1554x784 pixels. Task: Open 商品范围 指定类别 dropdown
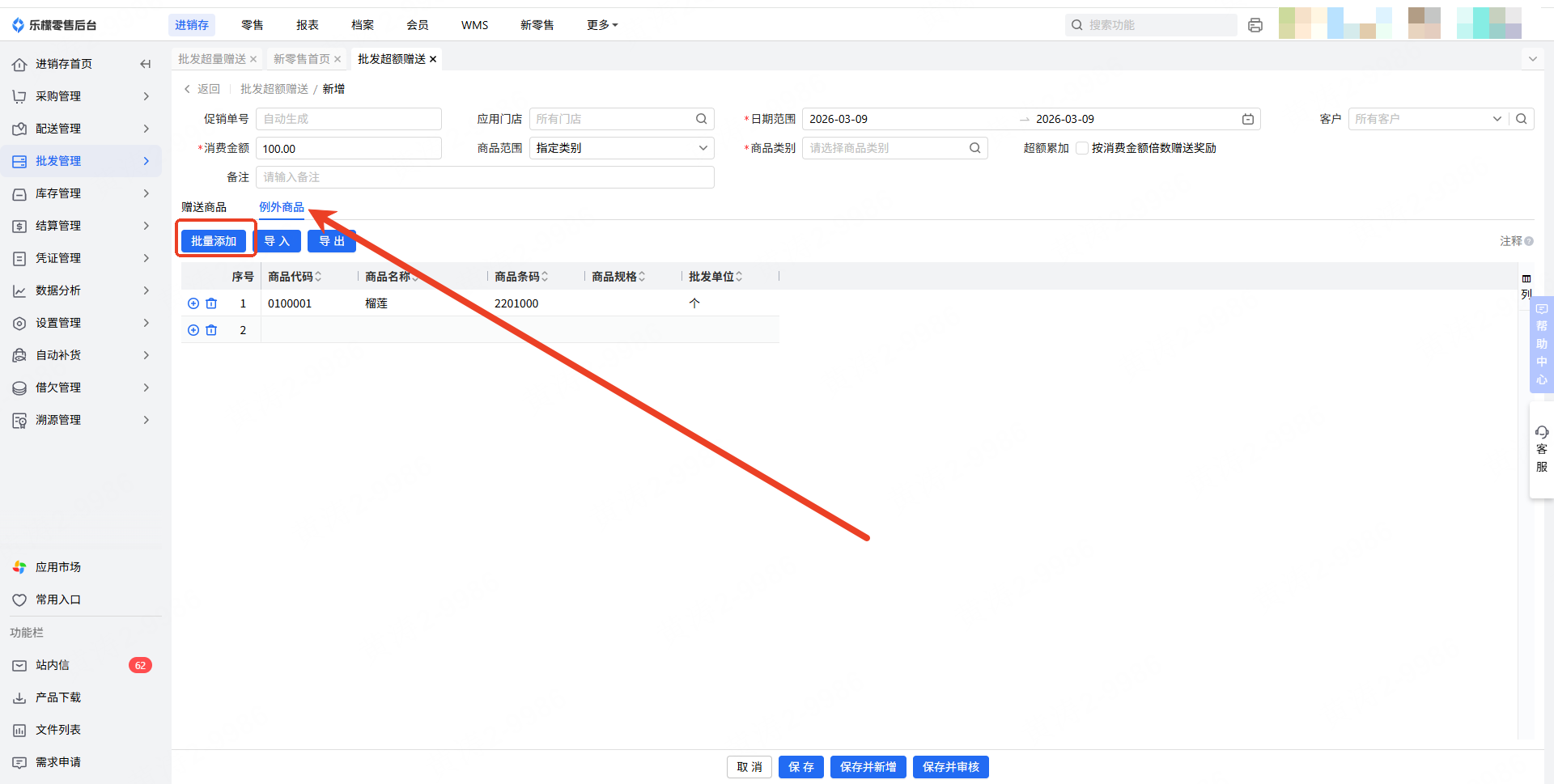click(622, 148)
